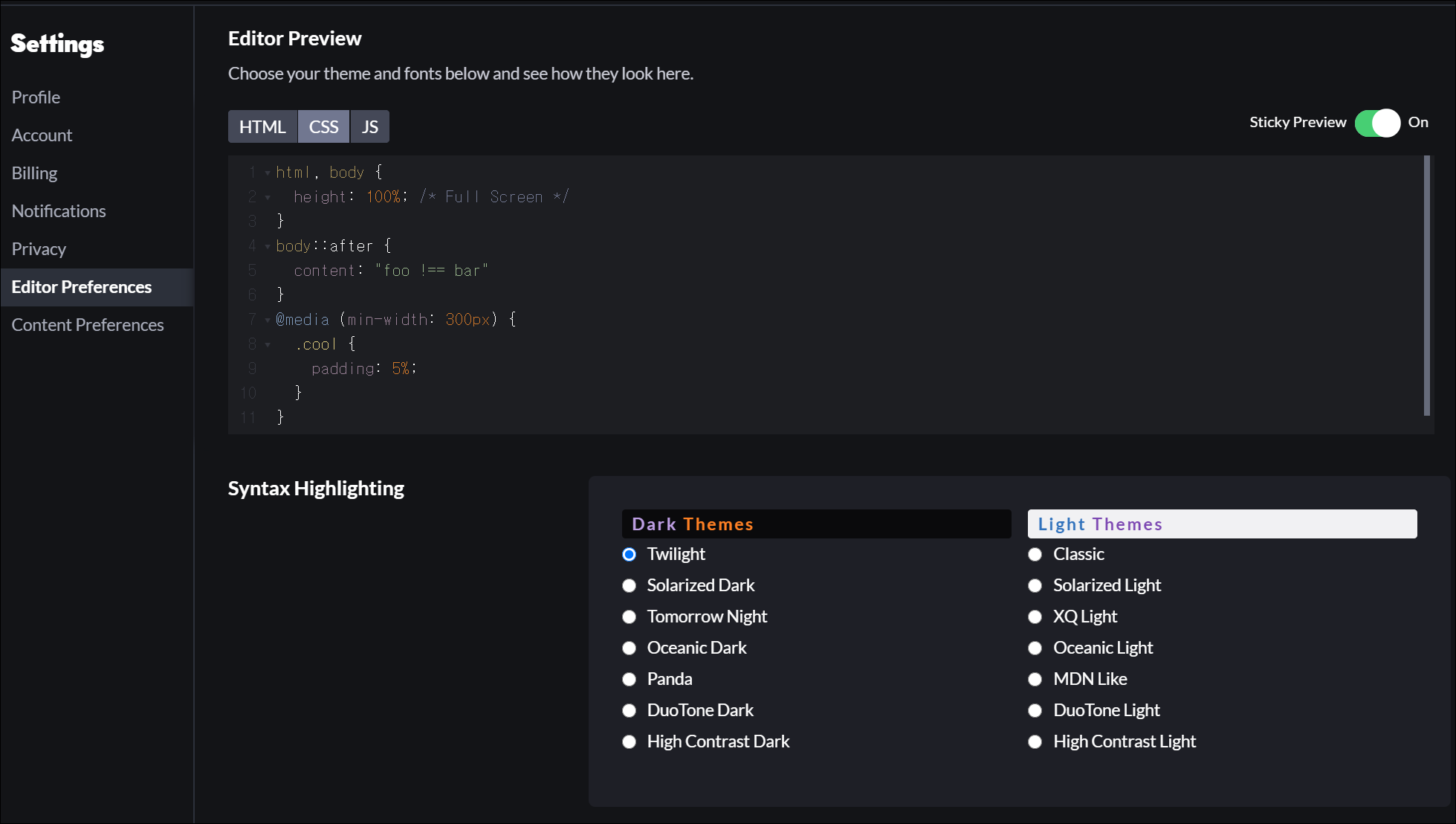Choose MDN Like theme radio
The width and height of the screenshot is (1456, 824).
point(1035,680)
